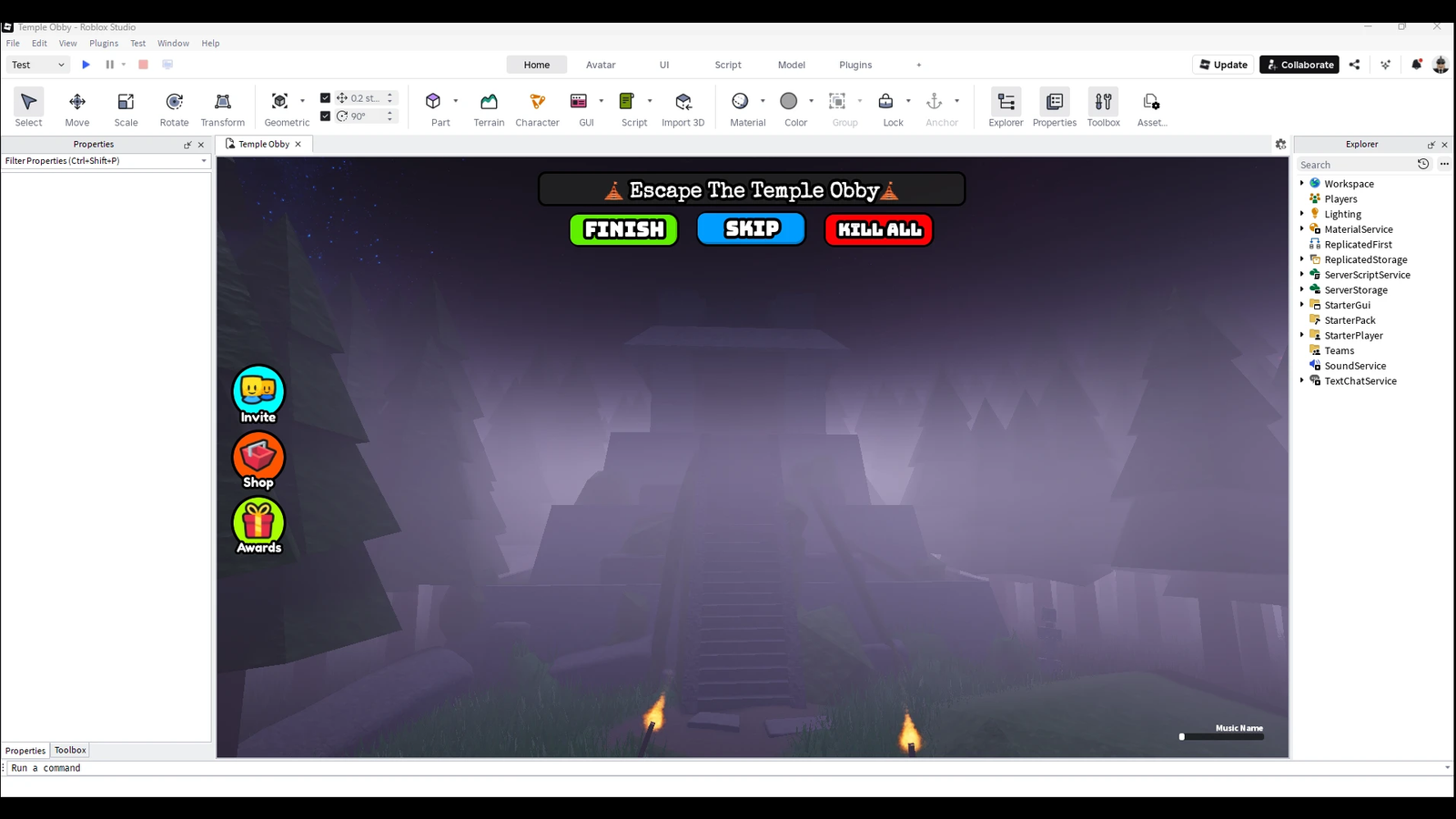This screenshot has width=1456, height=819.
Task: Open the in-game Awards button
Action: tap(258, 526)
